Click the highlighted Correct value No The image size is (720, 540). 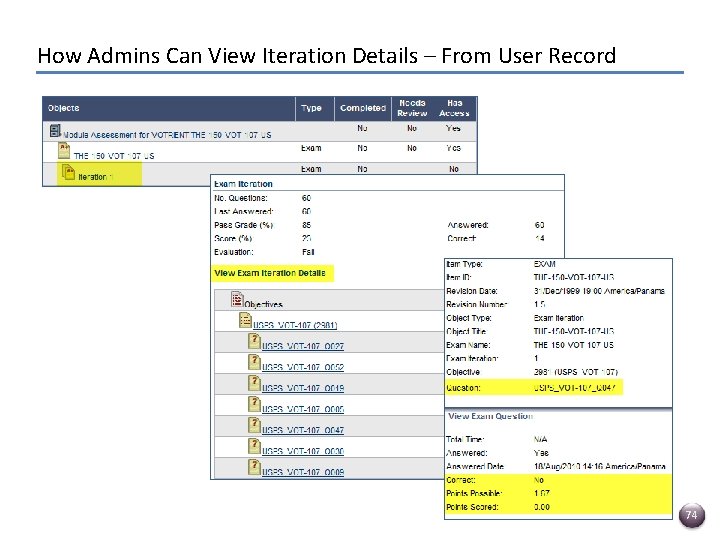click(x=539, y=480)
